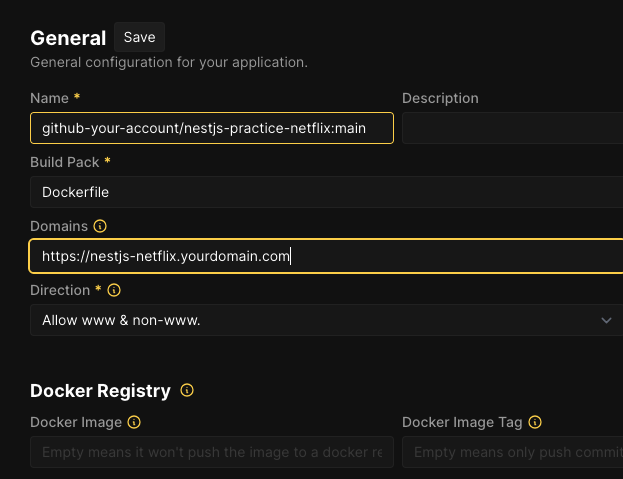Expand the Direction dropdown chevron
Image resolution: width=623 pixels, height=479 pixels.
(x=606, y=320)
